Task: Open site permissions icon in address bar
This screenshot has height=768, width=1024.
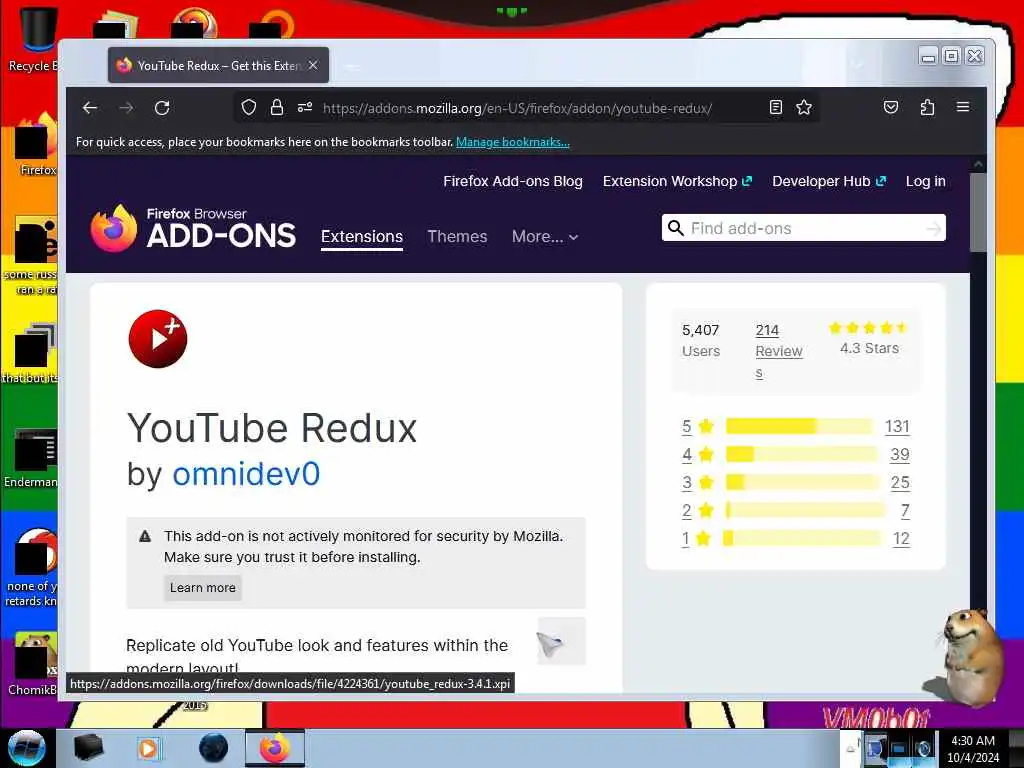Action: click(x=305, y=107)
